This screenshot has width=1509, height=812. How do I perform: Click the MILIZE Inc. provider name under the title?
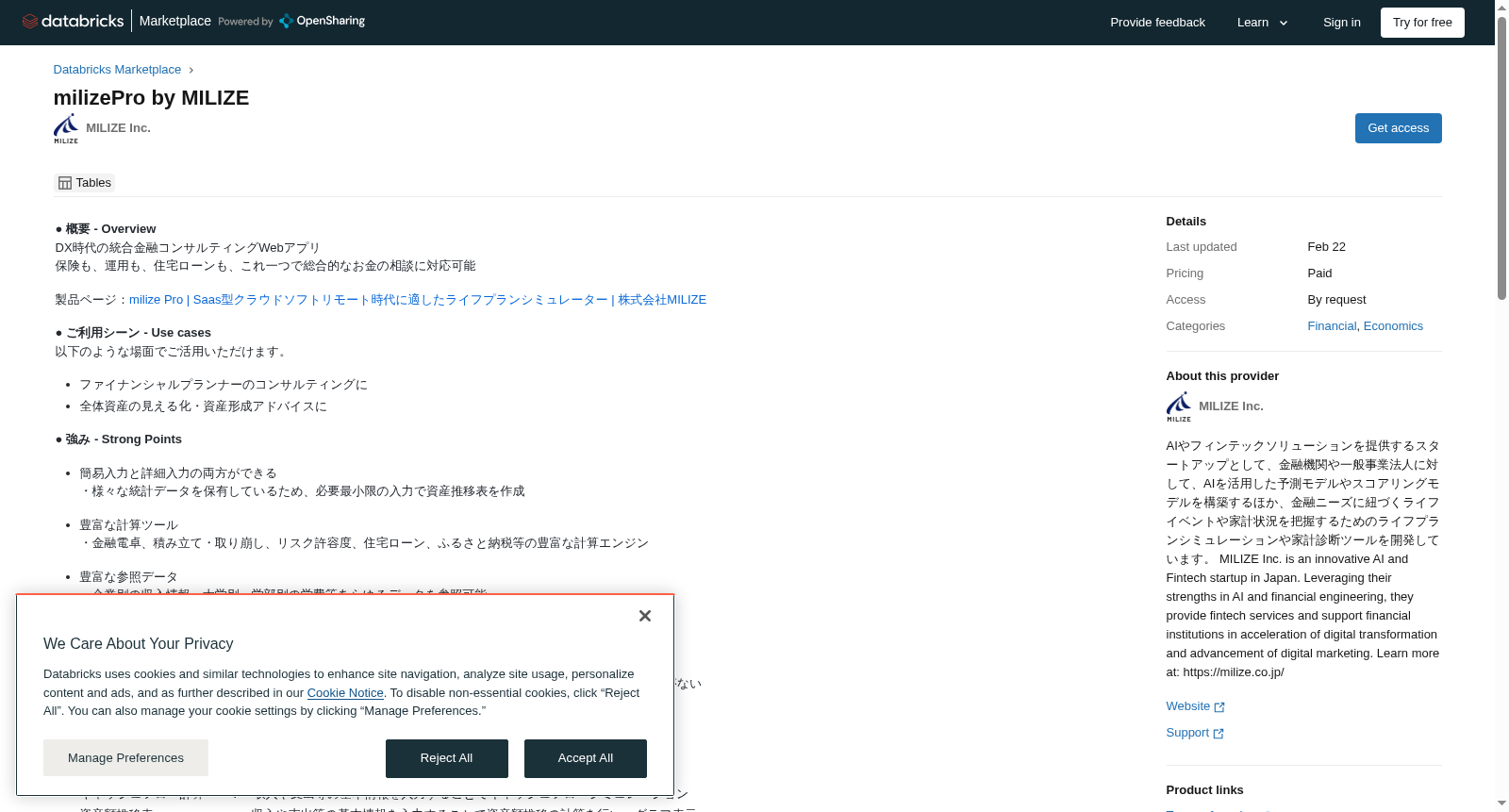(118, 128)
